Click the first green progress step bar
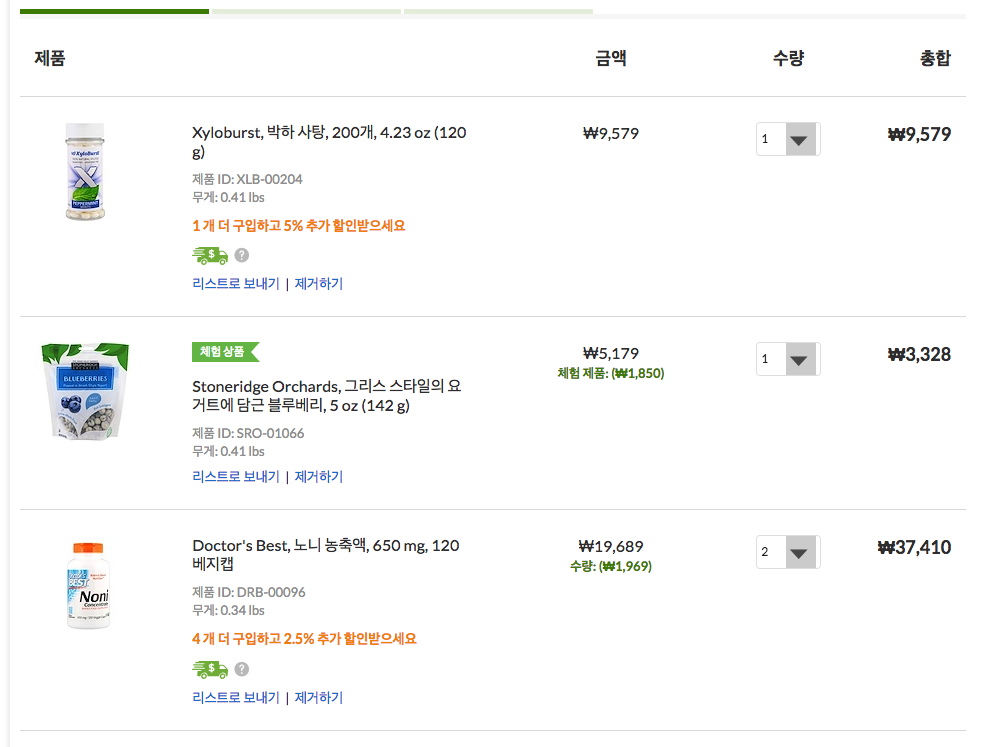Viewport: 984px width, 747px height. pyautogui.click(x=114, y=11)
